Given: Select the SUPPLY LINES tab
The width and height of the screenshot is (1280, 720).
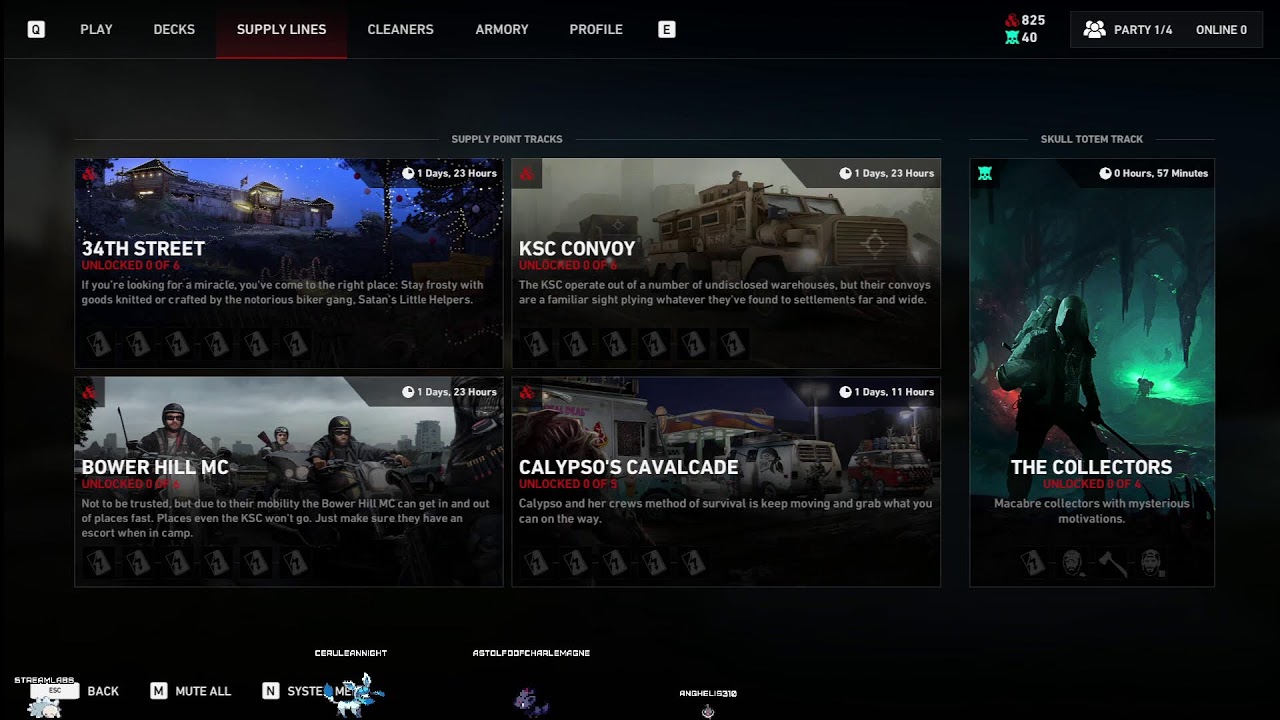Looking at the screenshot, I should click(x=281, y=30).
